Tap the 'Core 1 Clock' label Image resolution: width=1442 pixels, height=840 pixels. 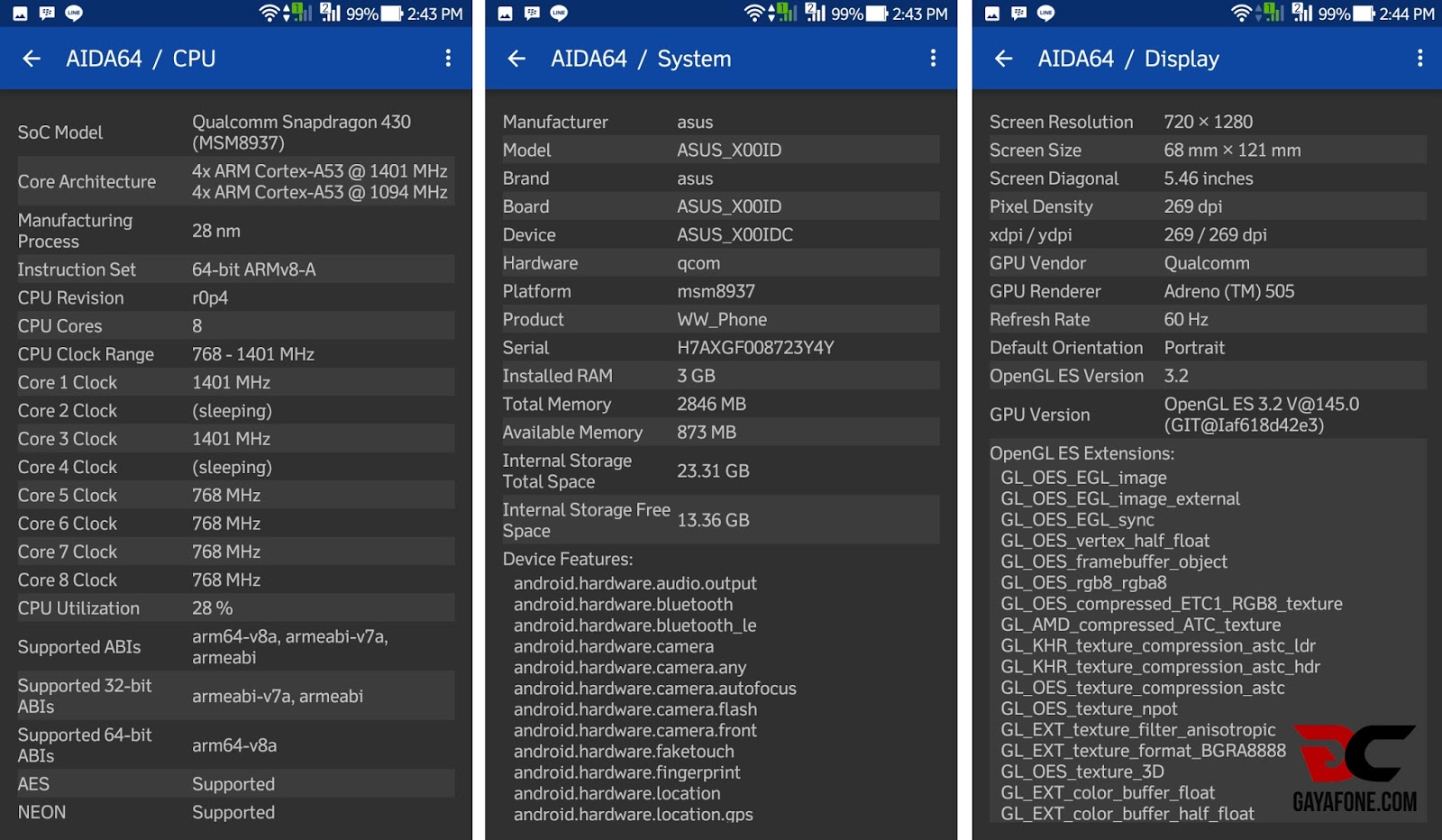pyautogui.click(x=68, y=382)
